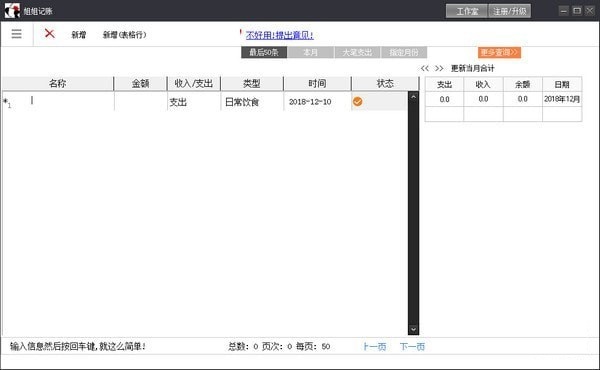Screen dimensions: 600x370
Task: Click the 2018年12月 summary cell
Action: [562, 99]
